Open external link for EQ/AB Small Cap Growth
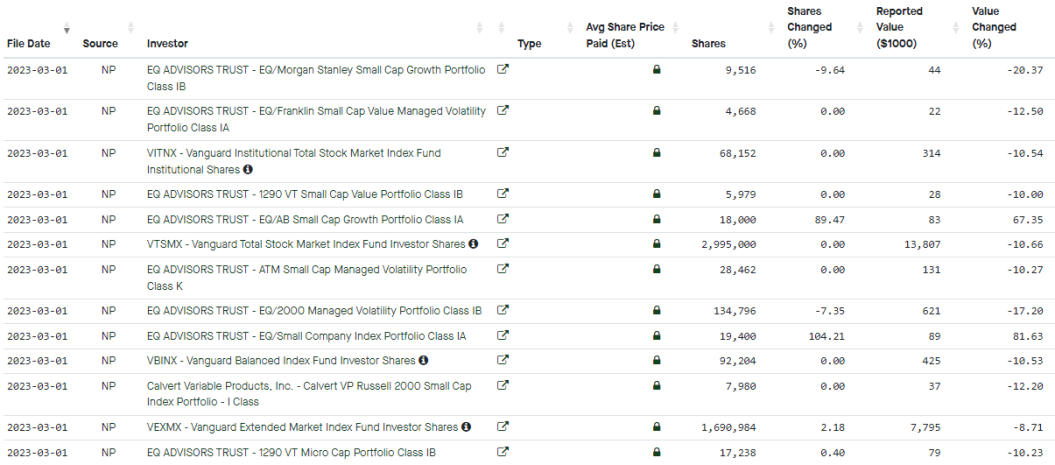The height and width of the screenshot is (465, 1055). coord(502,219)
